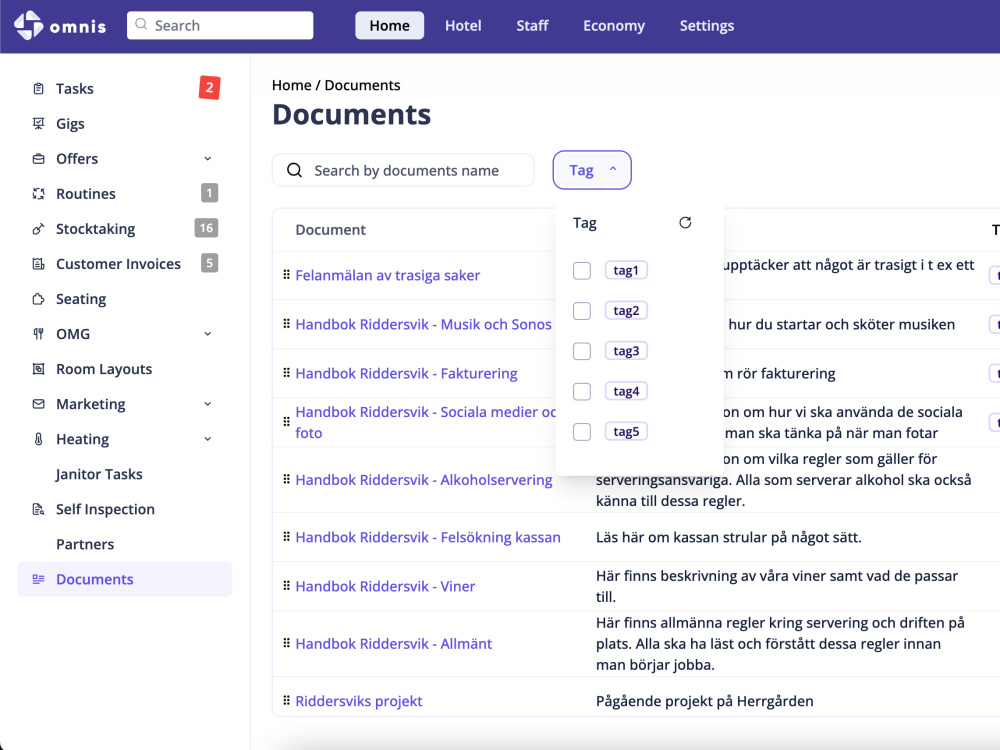Open the Staff tab
This screenshot has height=750, width=1000.
533,26
